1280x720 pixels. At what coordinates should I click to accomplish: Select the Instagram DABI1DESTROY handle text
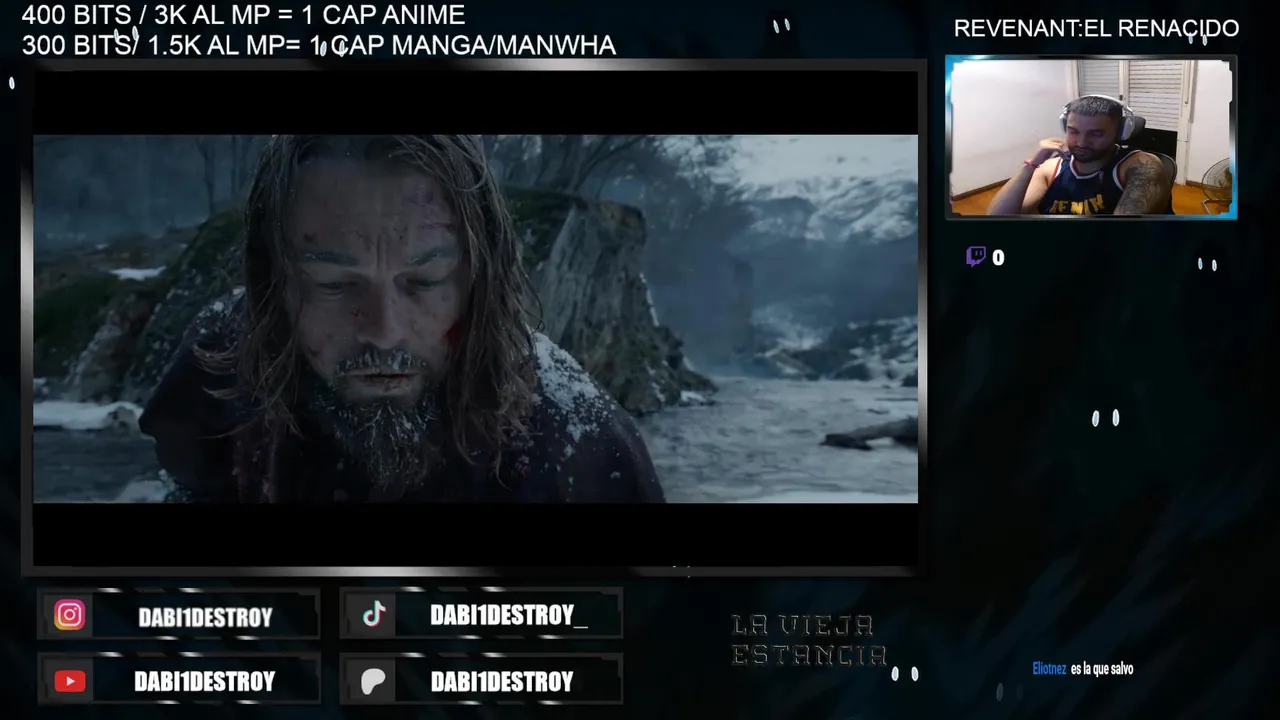click(205, 618)
